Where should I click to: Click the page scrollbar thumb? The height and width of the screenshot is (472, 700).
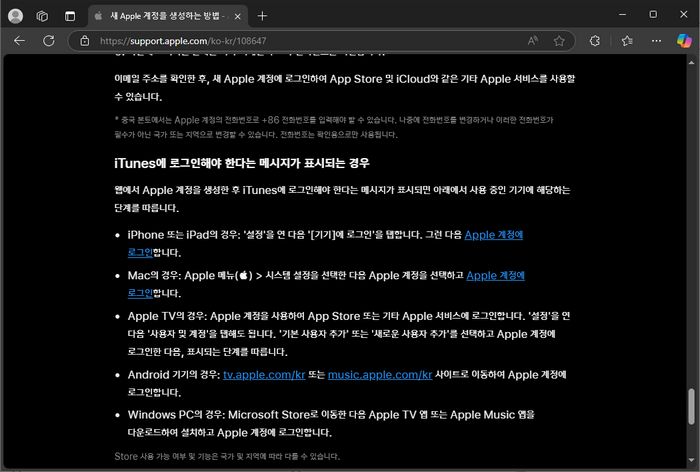point(692,406)
